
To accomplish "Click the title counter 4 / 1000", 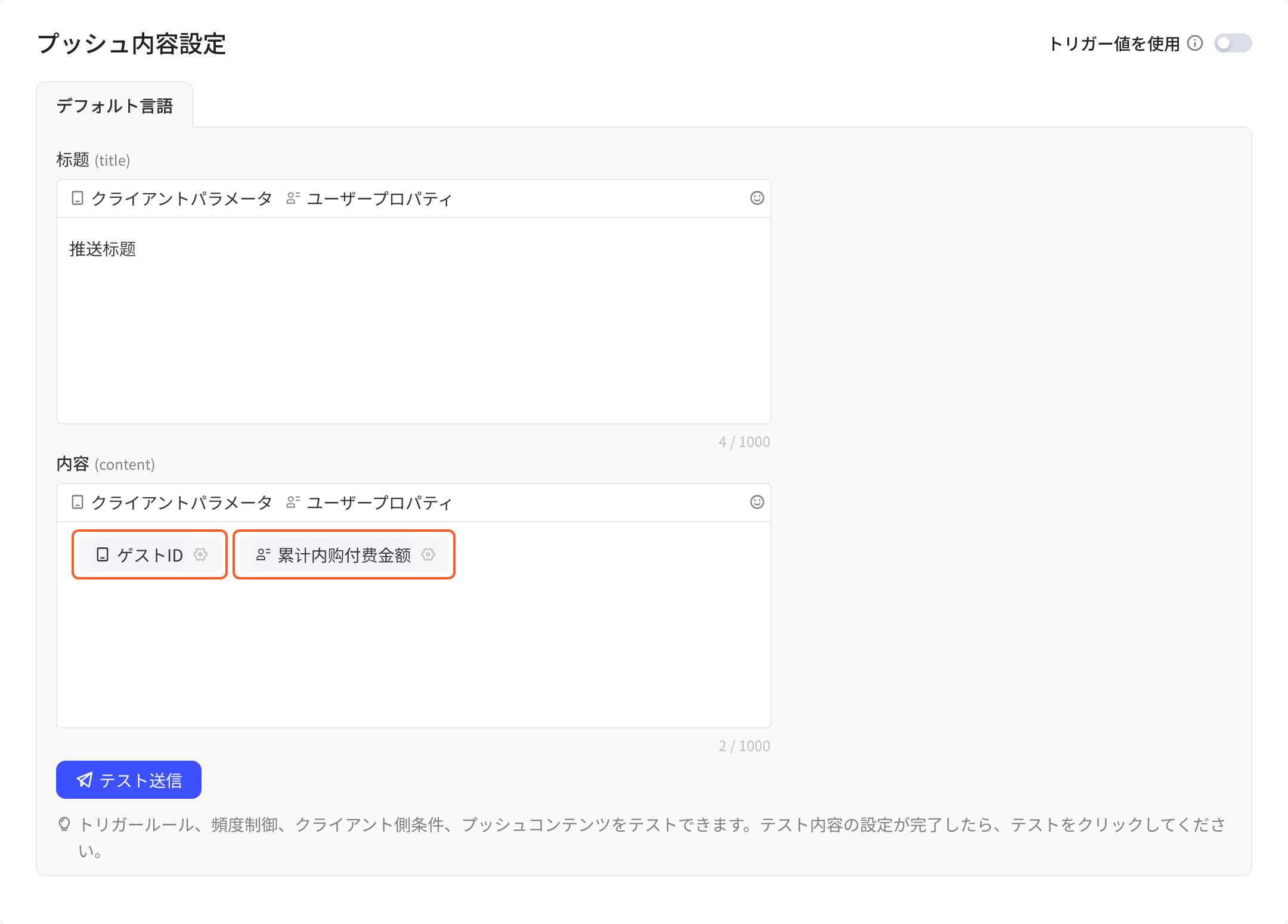I will (744, 442).
